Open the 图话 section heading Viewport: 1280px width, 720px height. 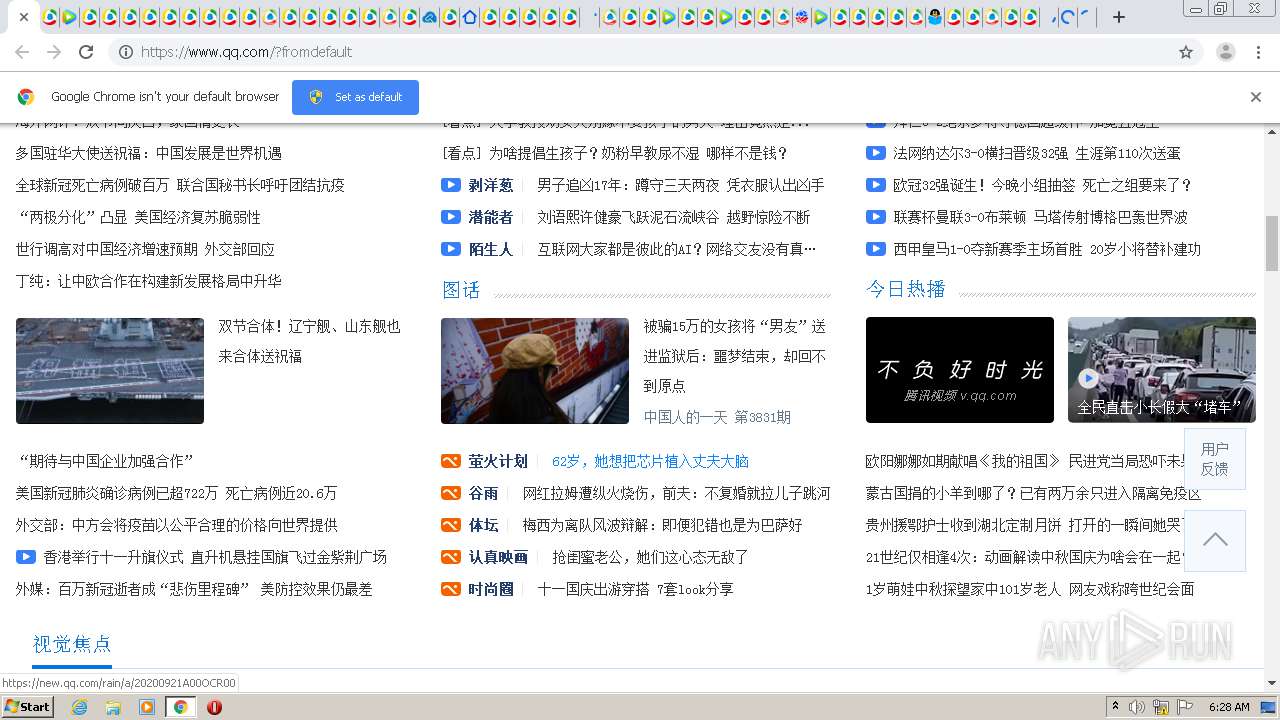pos(461,290)
